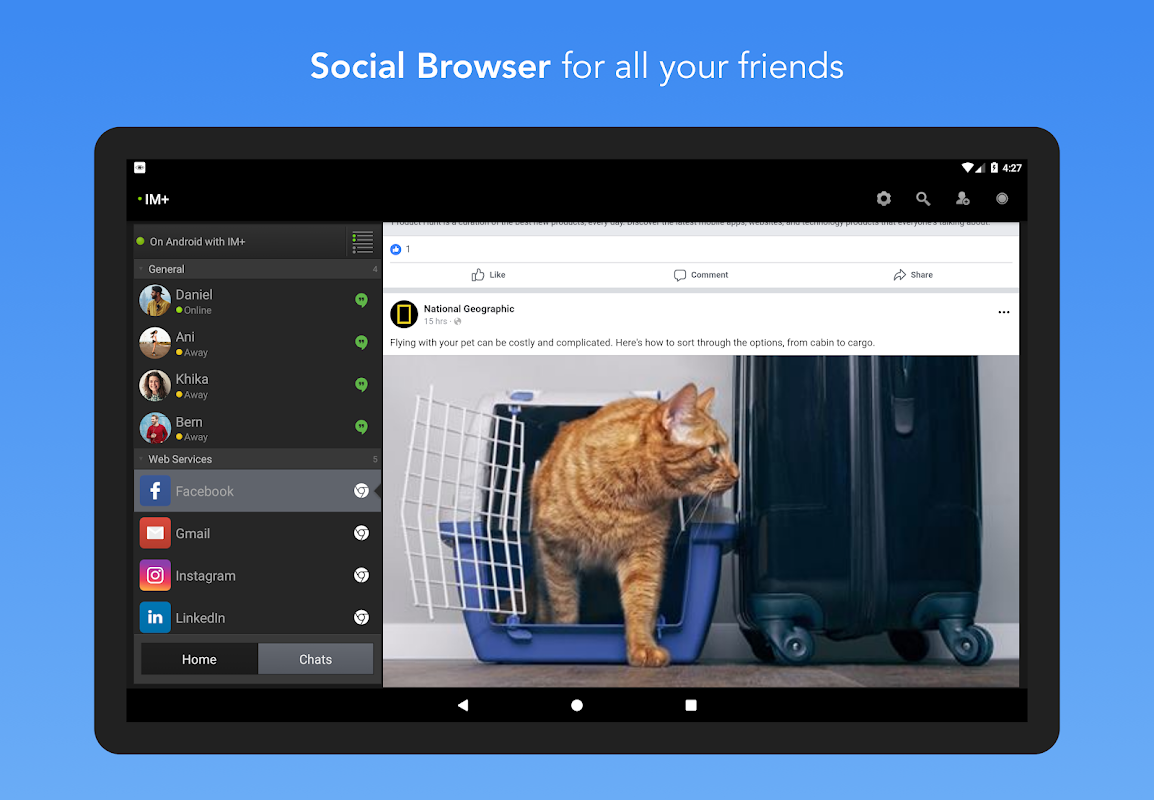Viewport: 1154px width, 800px height.
Task: Open settings gear in IM+ toolbar
Action: [x=883, y=199]
